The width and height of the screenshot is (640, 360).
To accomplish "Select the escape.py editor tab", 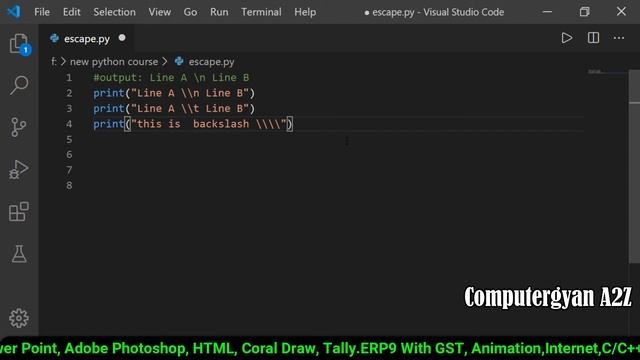I will coord(87,38).
